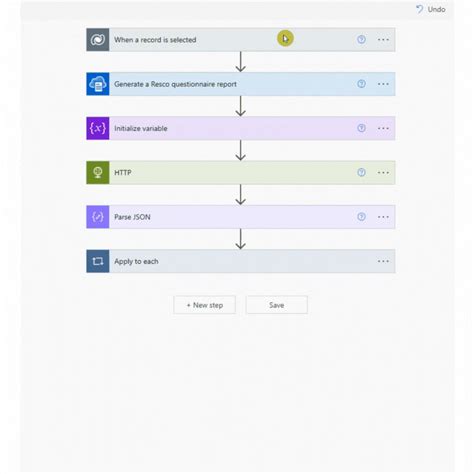474x474 pixels.
Task: Open the ellipsis menu on HTTP step
Action: tap(383, 172)
